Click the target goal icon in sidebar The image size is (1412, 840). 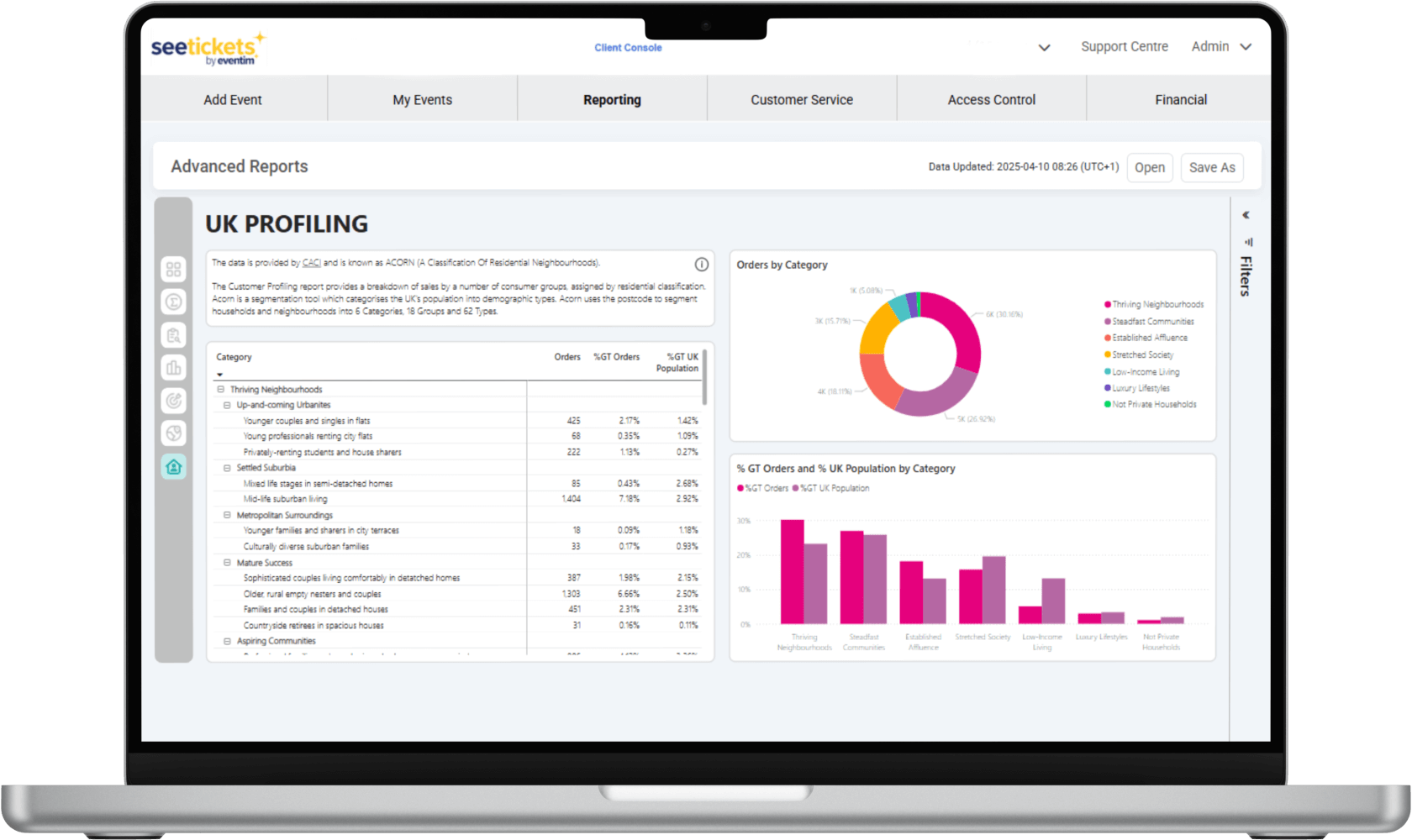(x=173, y=401)
